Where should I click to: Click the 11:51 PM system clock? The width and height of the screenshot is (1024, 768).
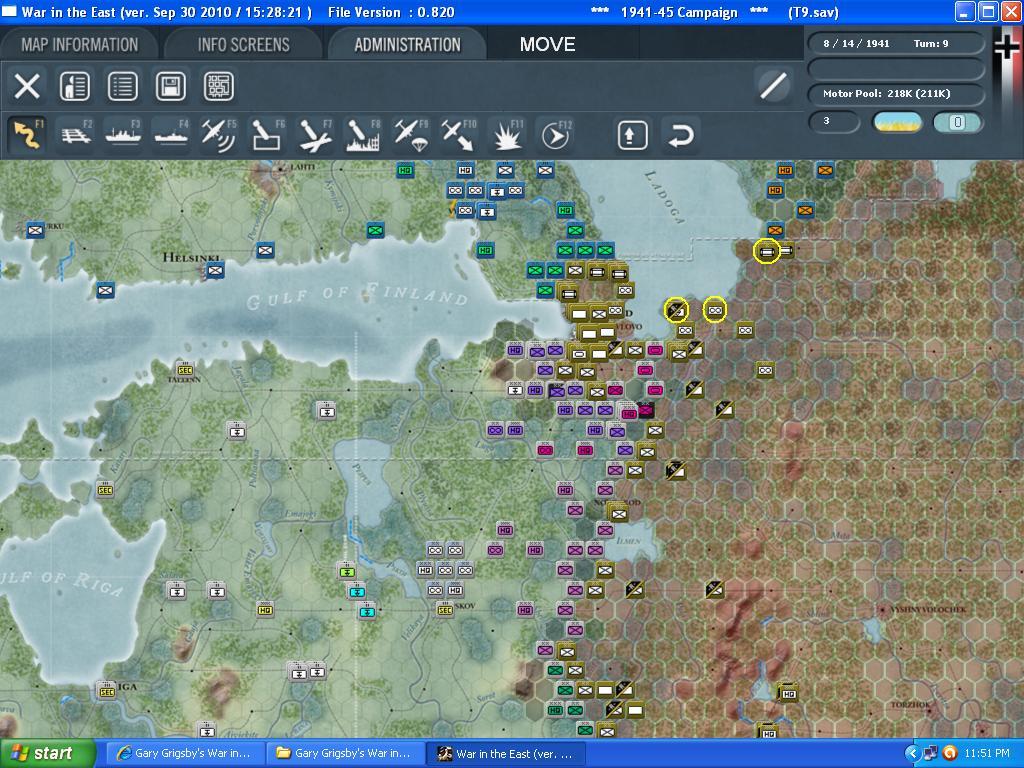pyautogui.click(x=987, y=754)
